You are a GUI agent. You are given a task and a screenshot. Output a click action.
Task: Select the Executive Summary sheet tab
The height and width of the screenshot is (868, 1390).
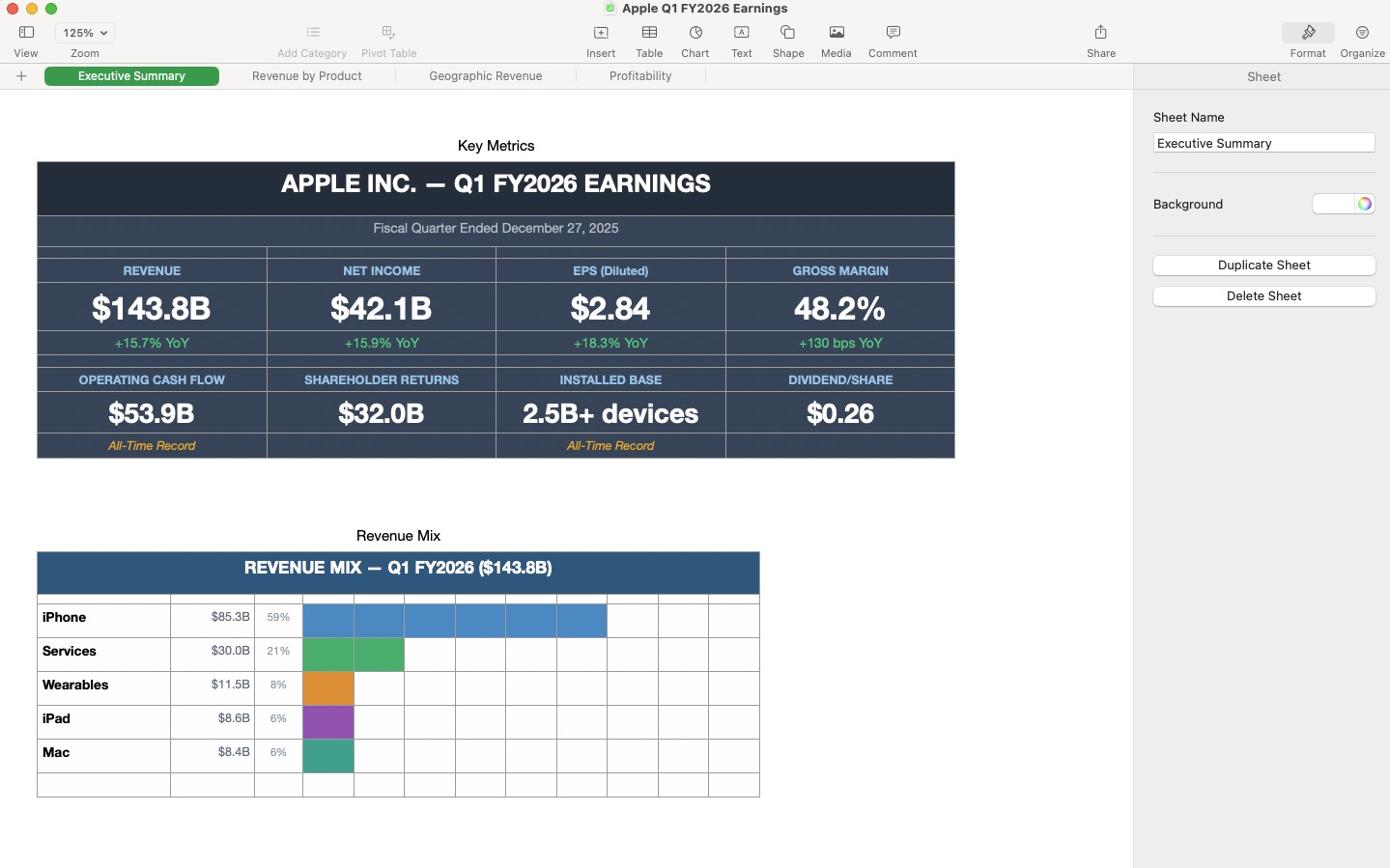[x=131, y=76]
